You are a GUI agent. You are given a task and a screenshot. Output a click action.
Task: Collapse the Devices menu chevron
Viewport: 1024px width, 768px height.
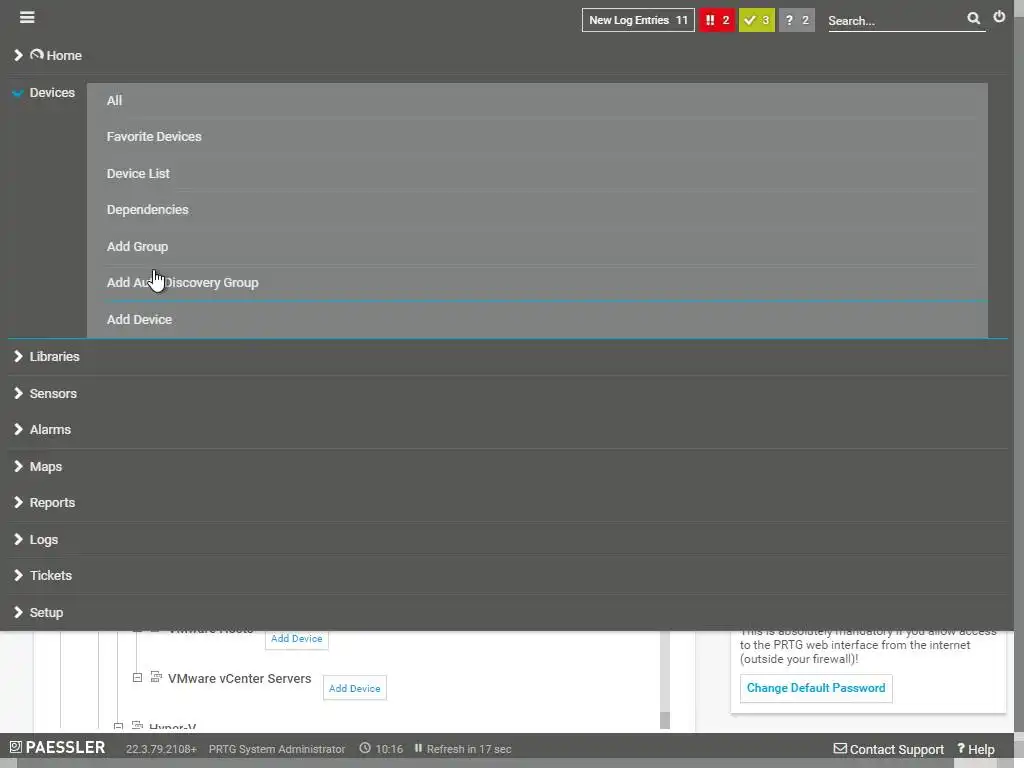click(18, 93)
